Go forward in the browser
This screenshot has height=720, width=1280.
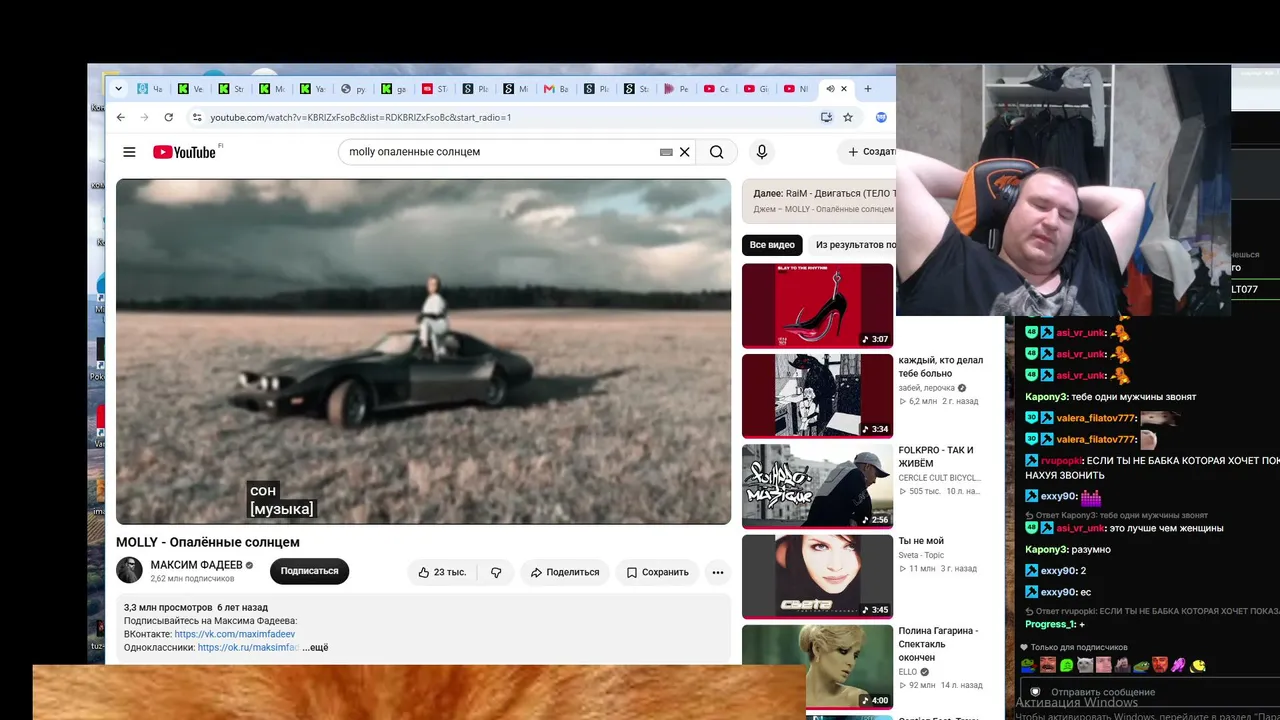click(x=144, y=117)
